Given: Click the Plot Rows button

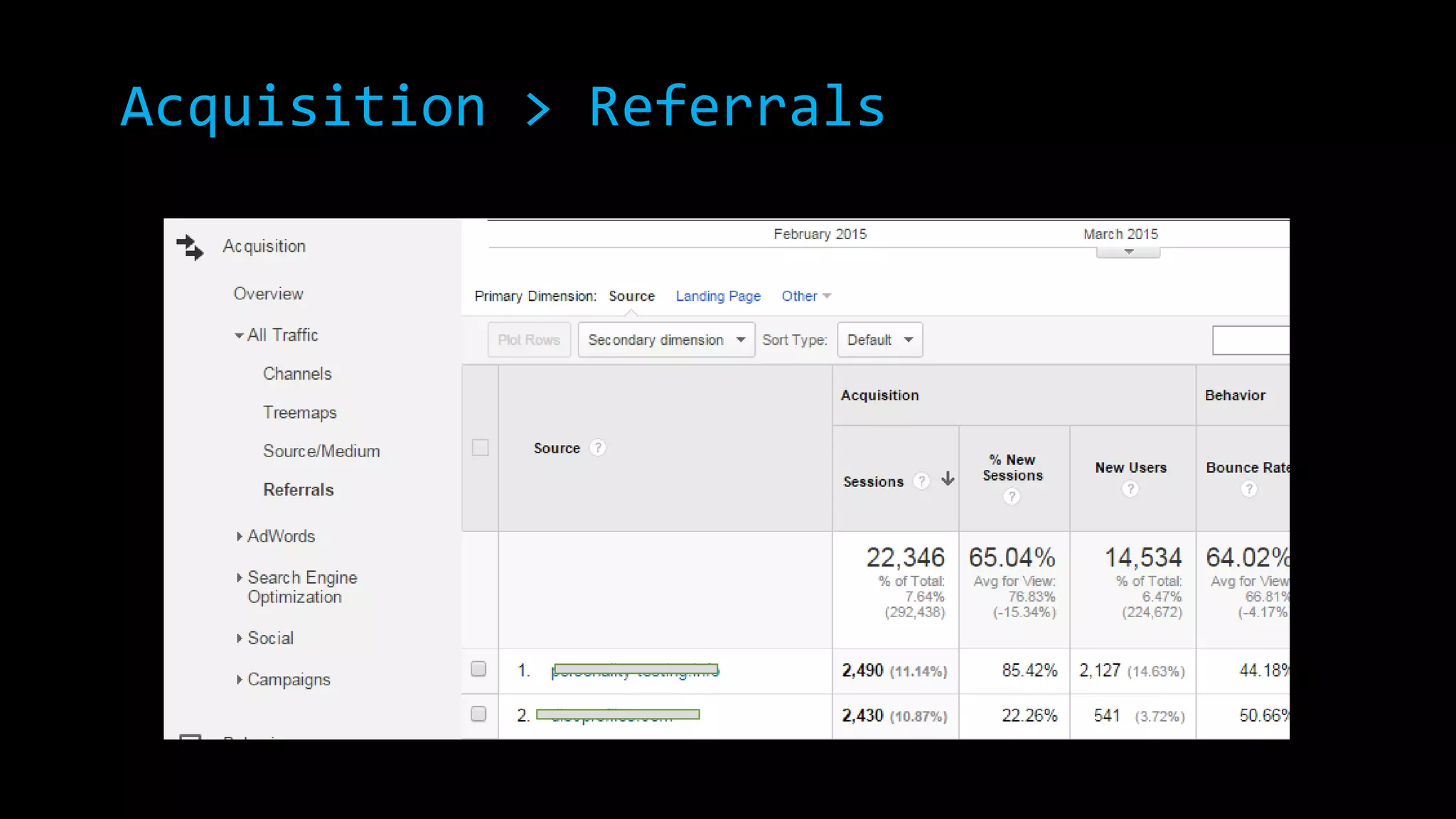Looking at the screenshot, I should [529, 340].
